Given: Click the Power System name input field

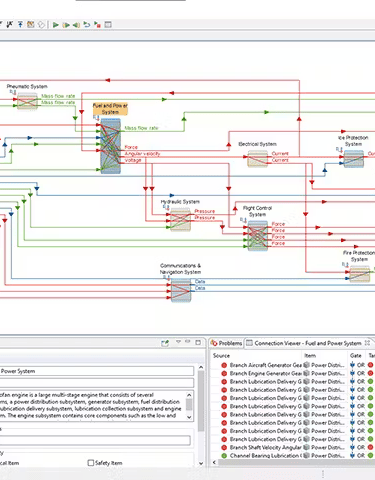Looking at the screenshot, I should pyautogui.click(x=97, y=371).
